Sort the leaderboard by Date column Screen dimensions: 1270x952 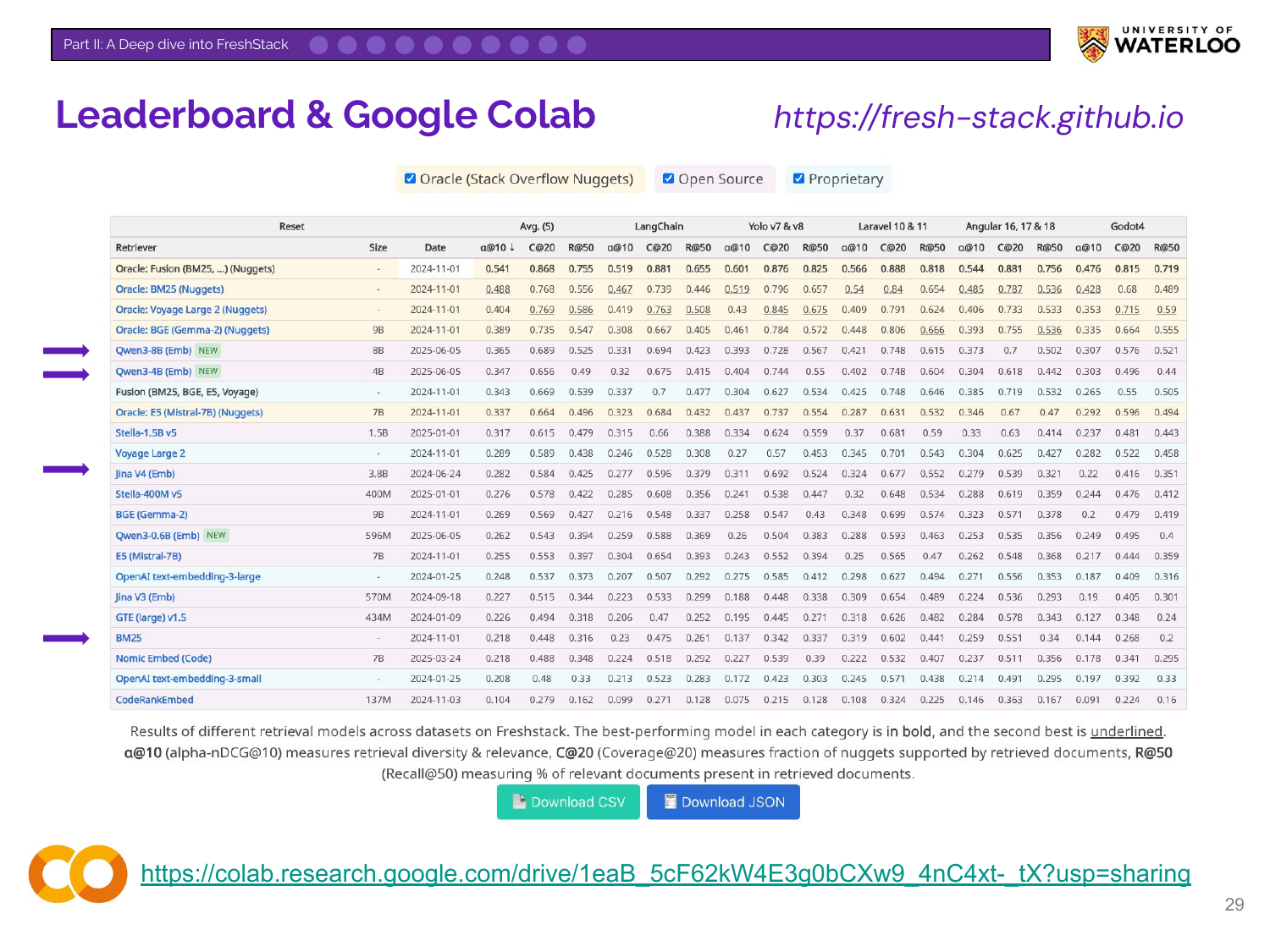(x=435, y=248)
